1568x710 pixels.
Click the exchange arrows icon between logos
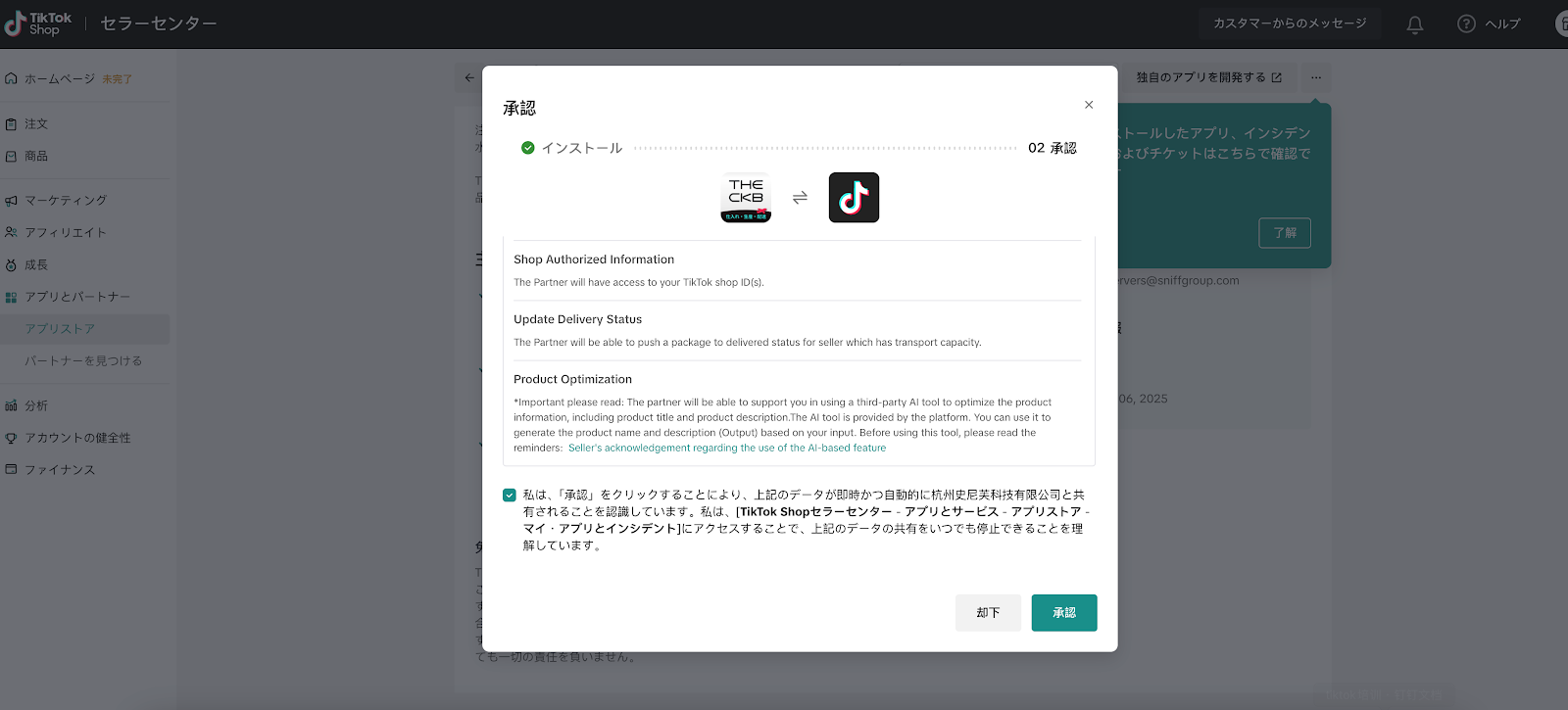point(800,198)
